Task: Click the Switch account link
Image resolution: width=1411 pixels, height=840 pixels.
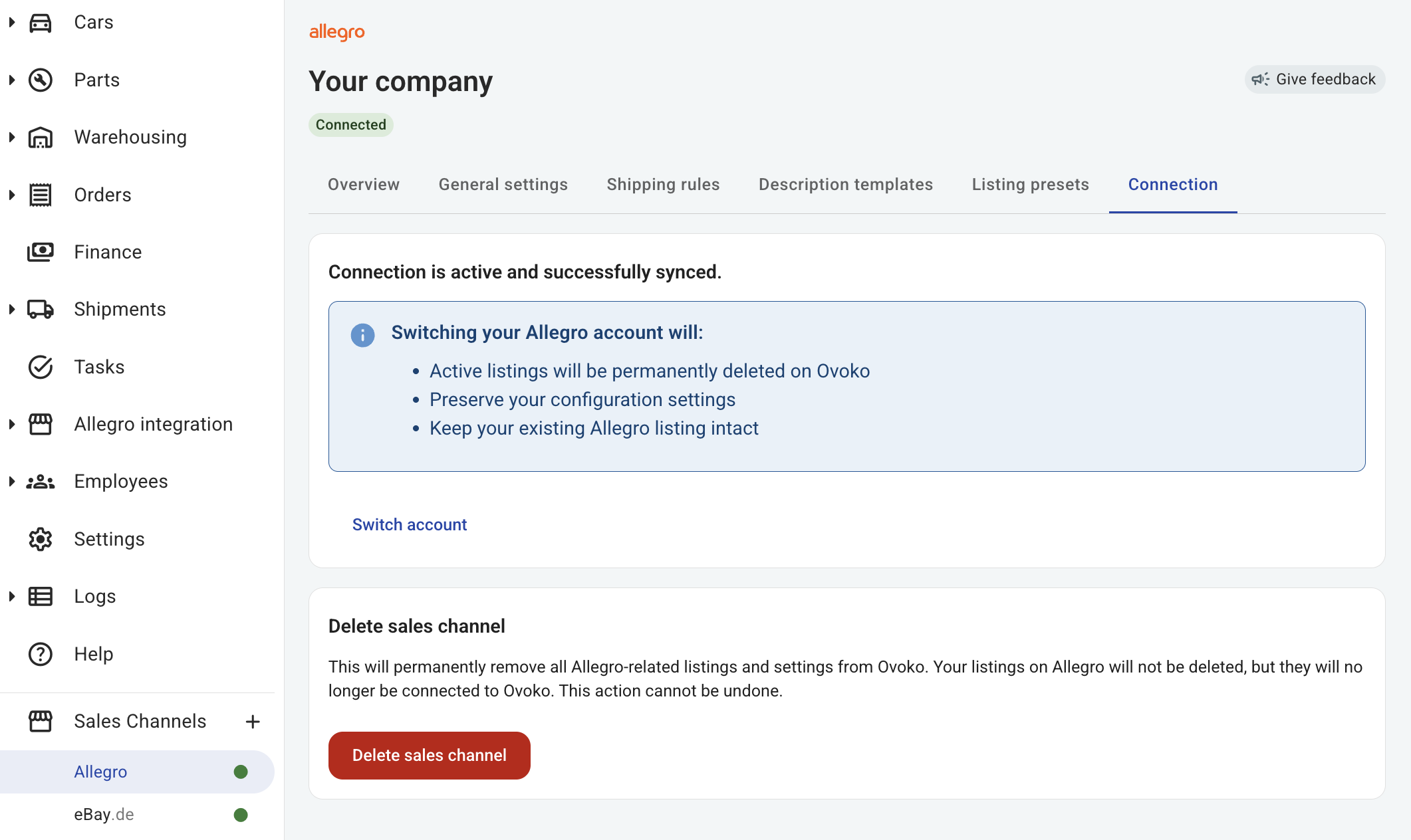Action: pyautogui.click(x=410, y=525)
